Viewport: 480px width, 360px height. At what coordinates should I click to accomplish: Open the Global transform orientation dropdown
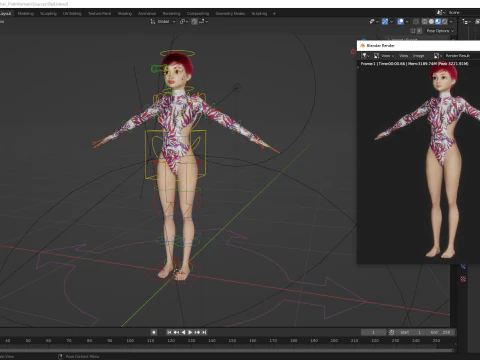[x=163, y=21]
